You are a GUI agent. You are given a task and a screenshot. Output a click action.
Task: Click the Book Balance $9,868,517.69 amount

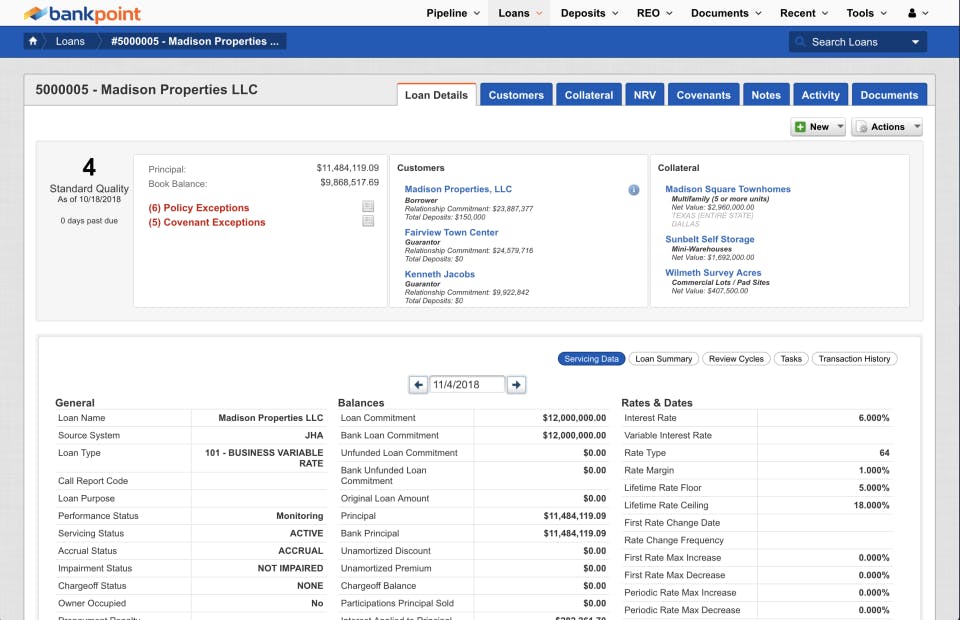350,182
